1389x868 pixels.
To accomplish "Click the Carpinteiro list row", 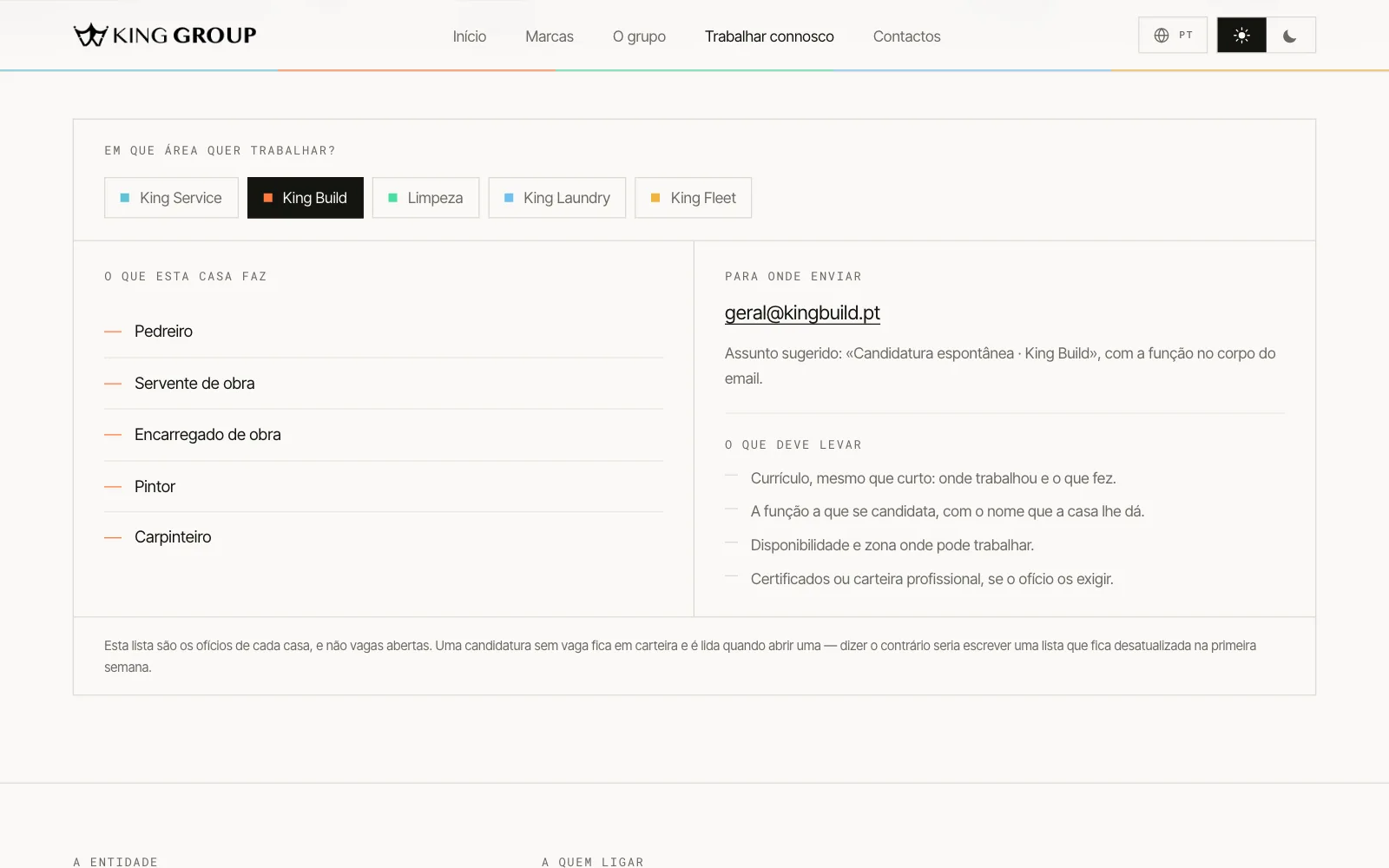I will coord(384,537).
